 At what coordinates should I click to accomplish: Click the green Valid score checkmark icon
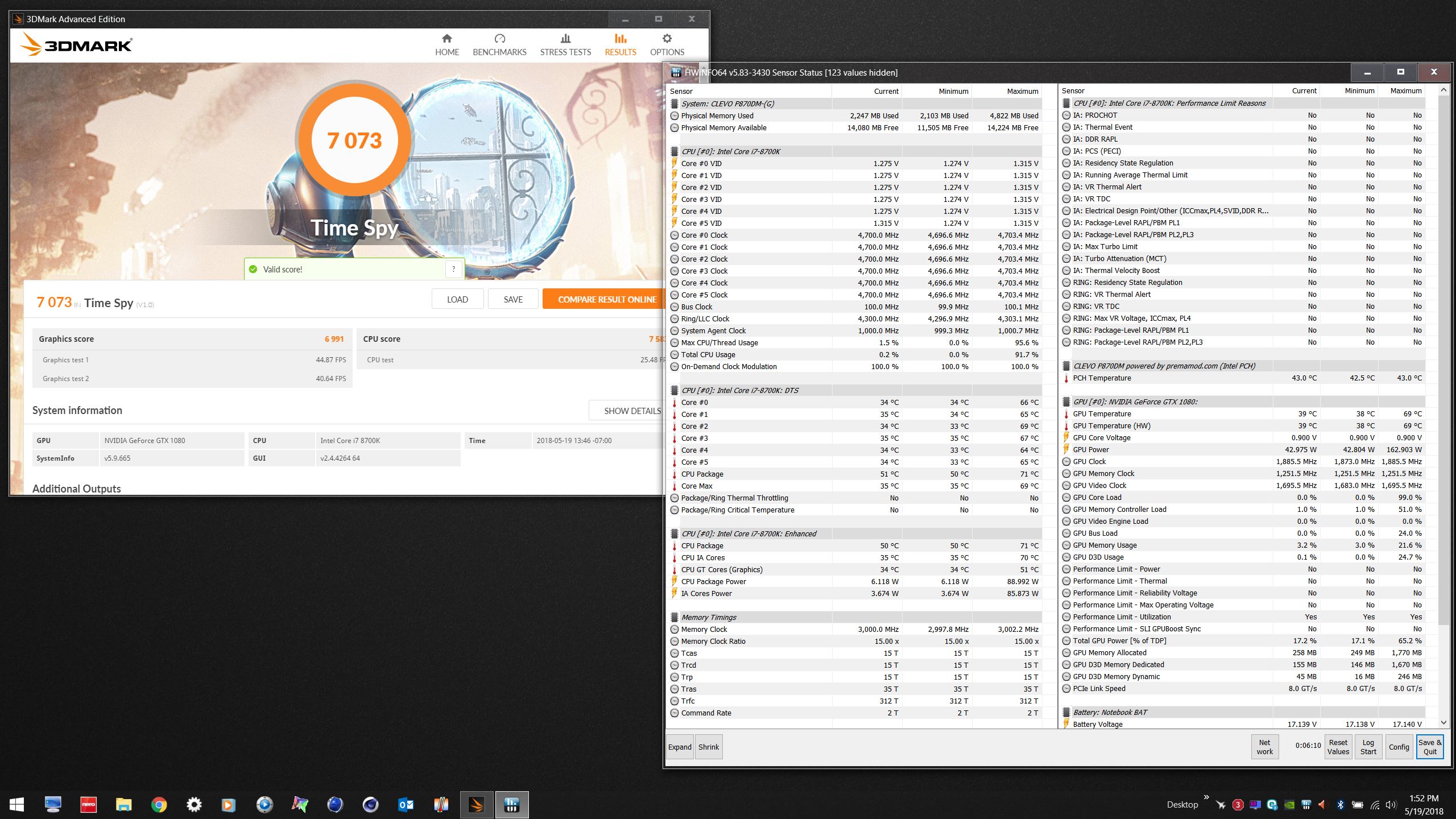(253, 269)
